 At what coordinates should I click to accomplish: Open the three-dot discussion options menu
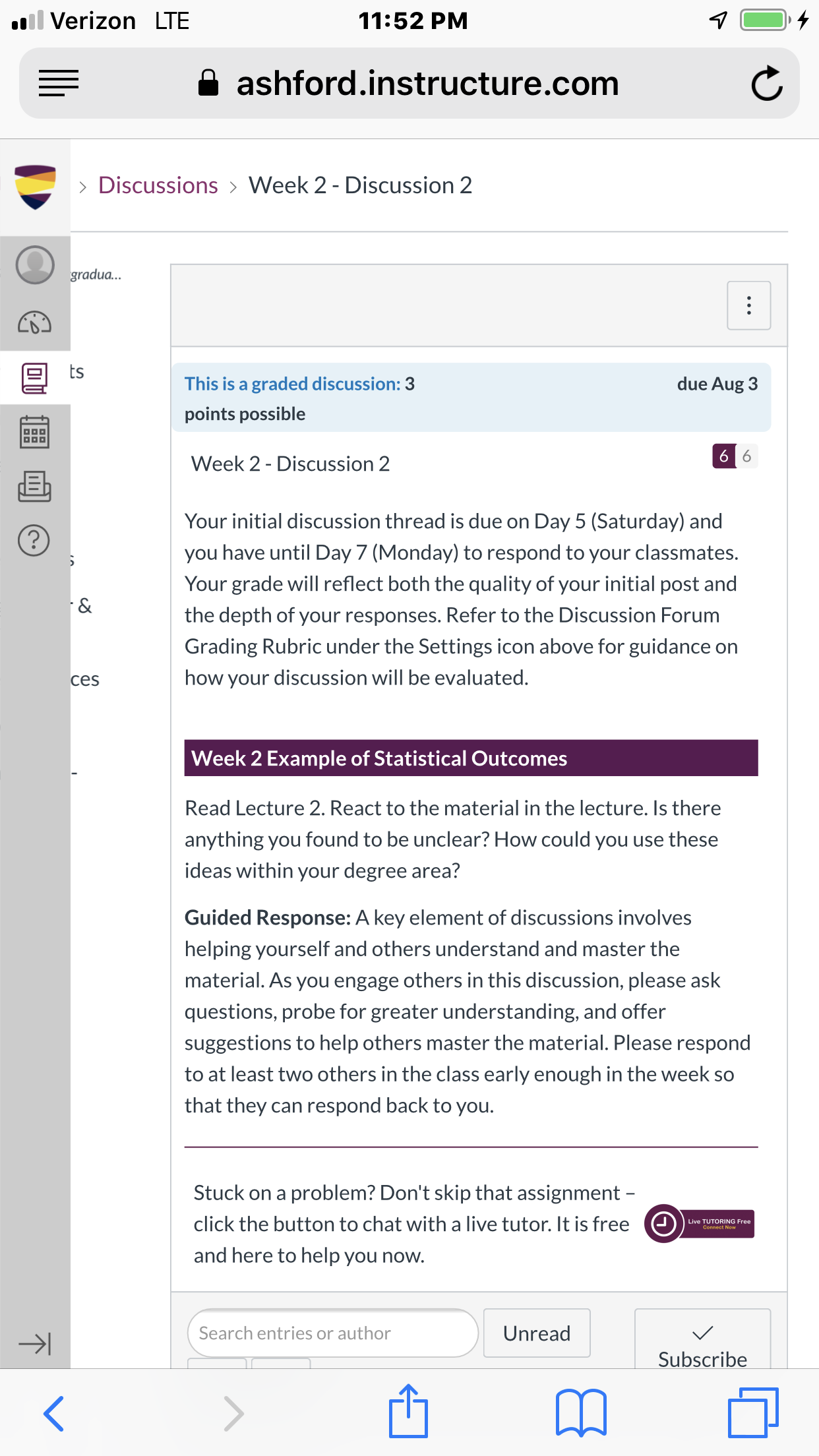coord(749,305)
